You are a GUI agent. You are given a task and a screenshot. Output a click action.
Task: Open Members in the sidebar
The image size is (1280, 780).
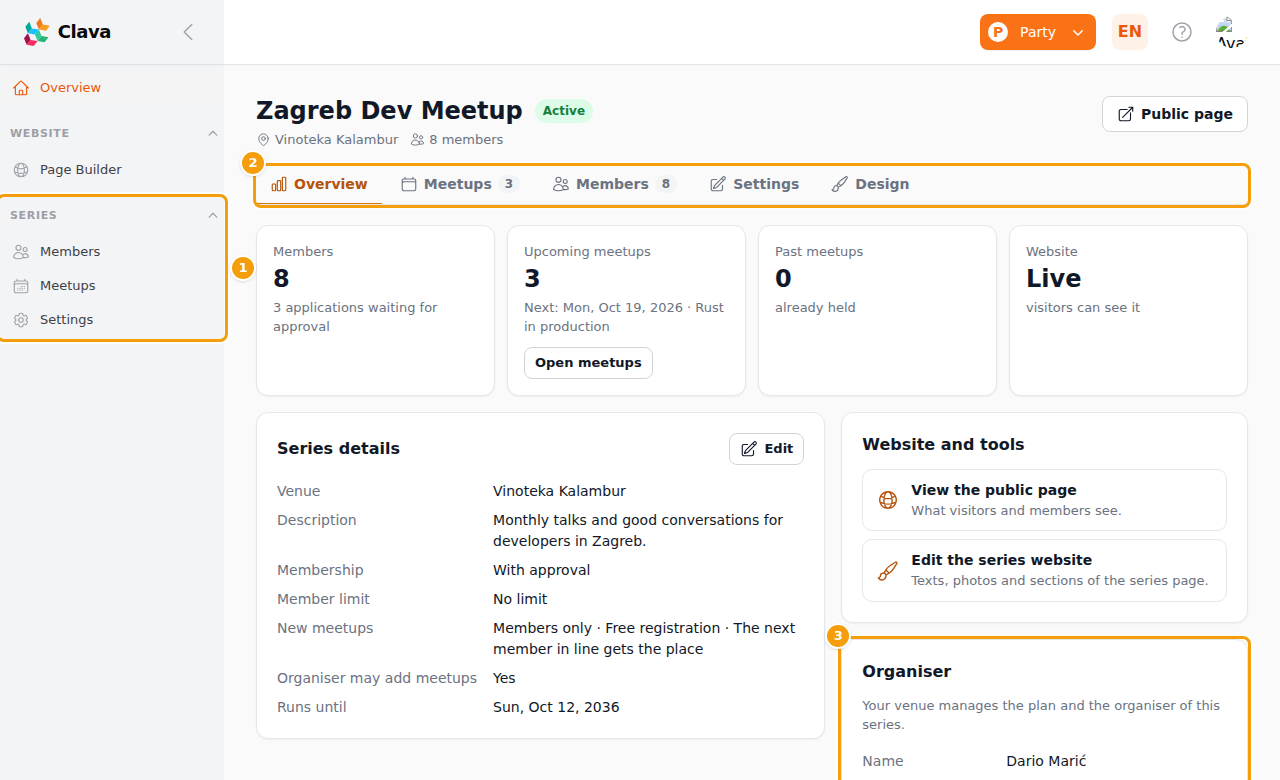tap(112, 252)
